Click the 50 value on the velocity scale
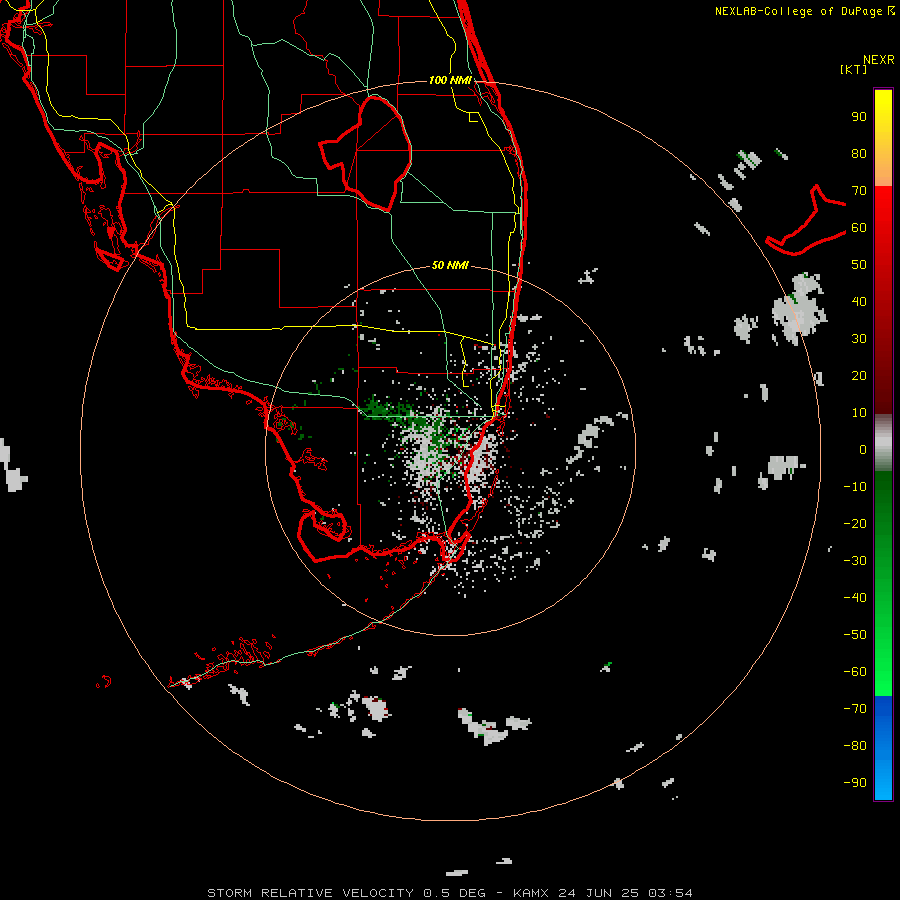Screen dimensions: 900x900 pyautogui.click(x=859, y=265)
